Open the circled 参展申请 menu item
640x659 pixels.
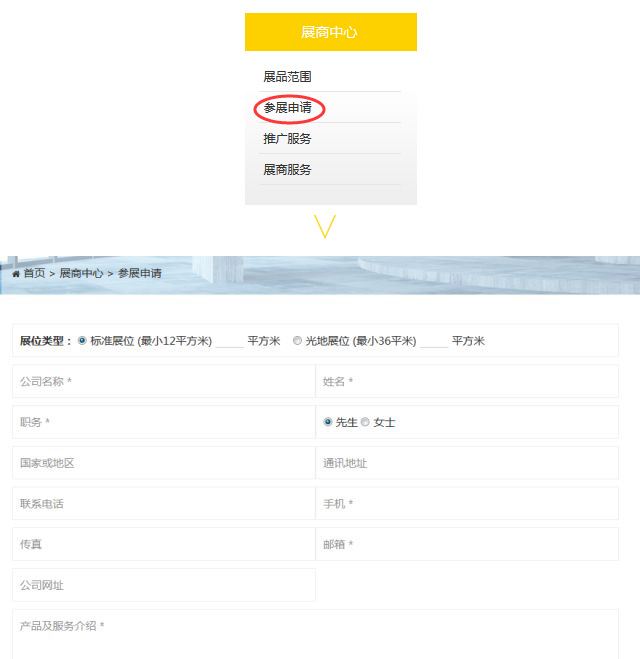[287, 108]
